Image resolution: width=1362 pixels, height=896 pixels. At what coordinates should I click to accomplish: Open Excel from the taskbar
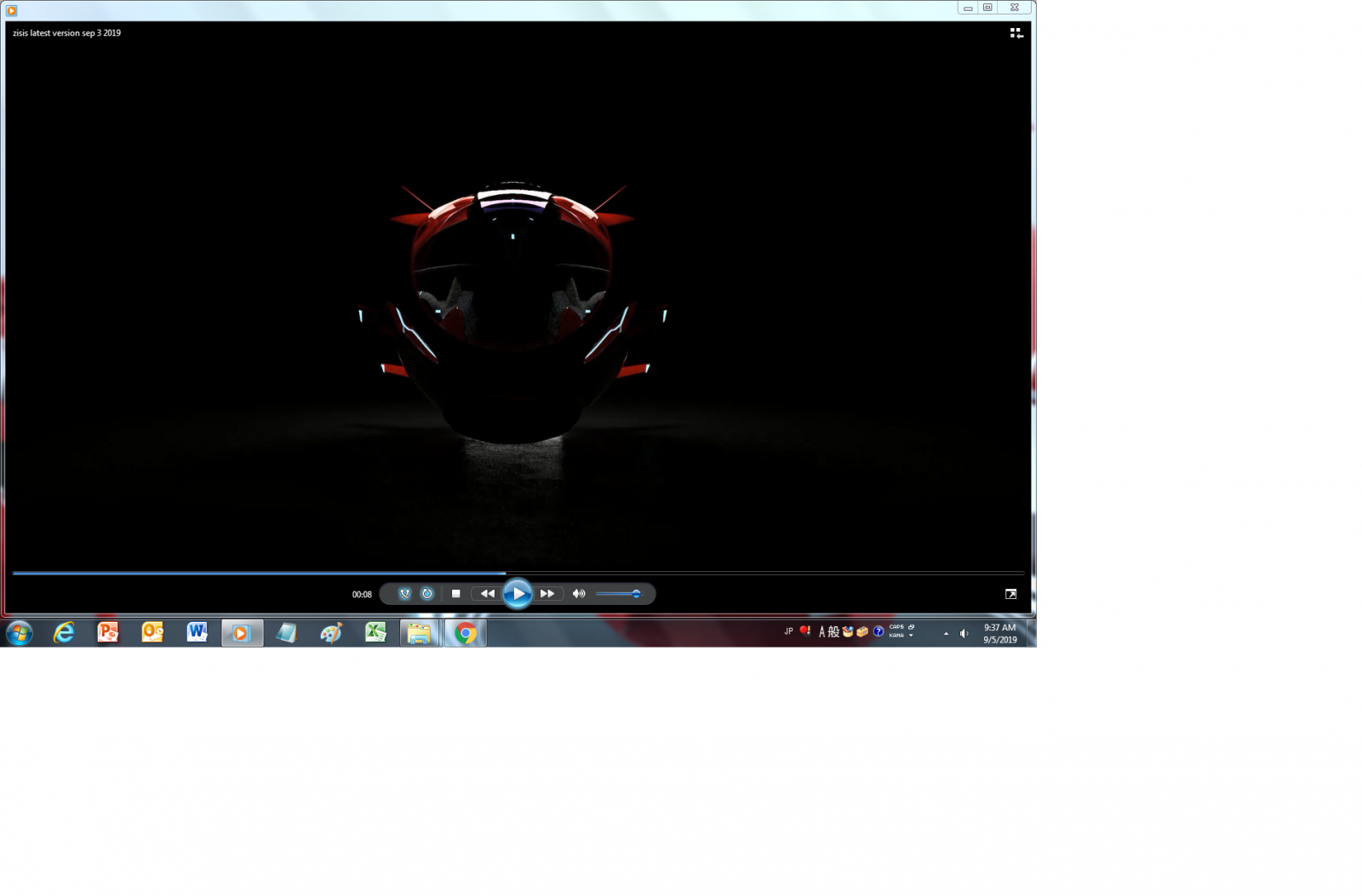(375, 632)
